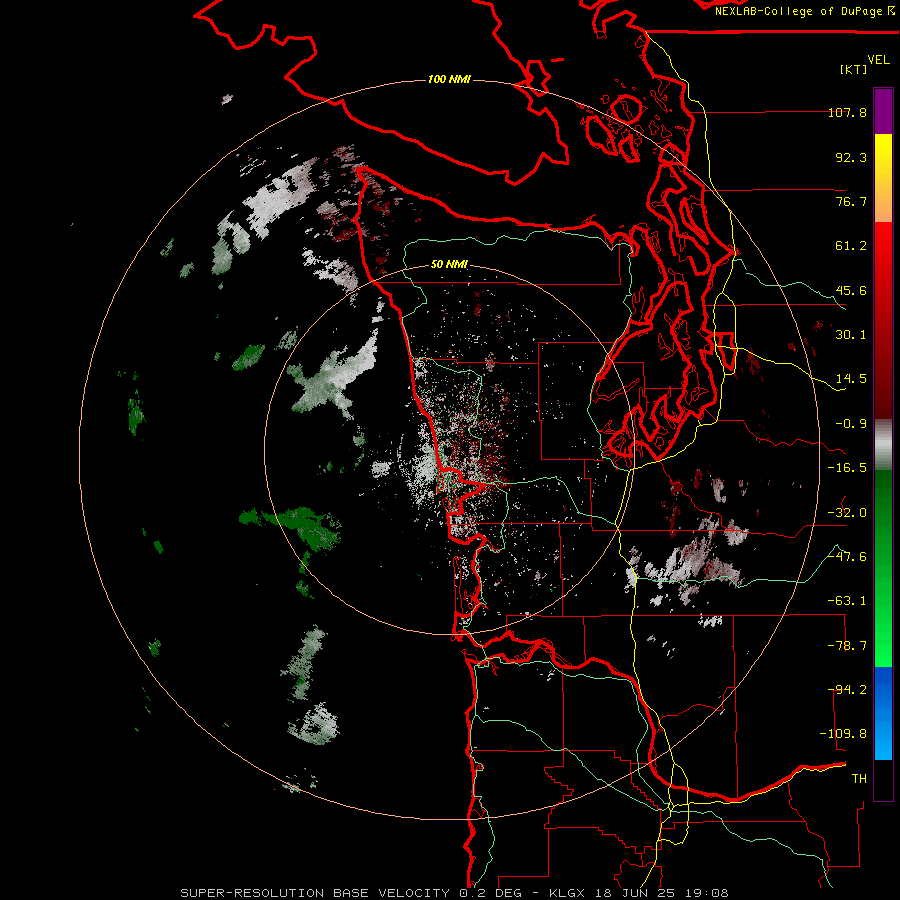Image resolution: width=900 pixels, height=900 pixels.
Task: Click the 14.5 legend value
Action: click(851, 379)
